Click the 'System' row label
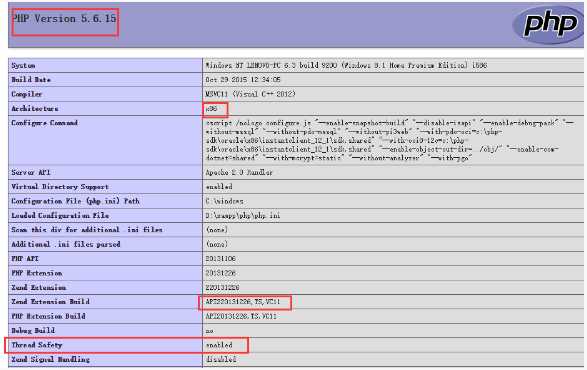Image resolution: width=587 pixels, height=370 pixels. tap(23, 66)
